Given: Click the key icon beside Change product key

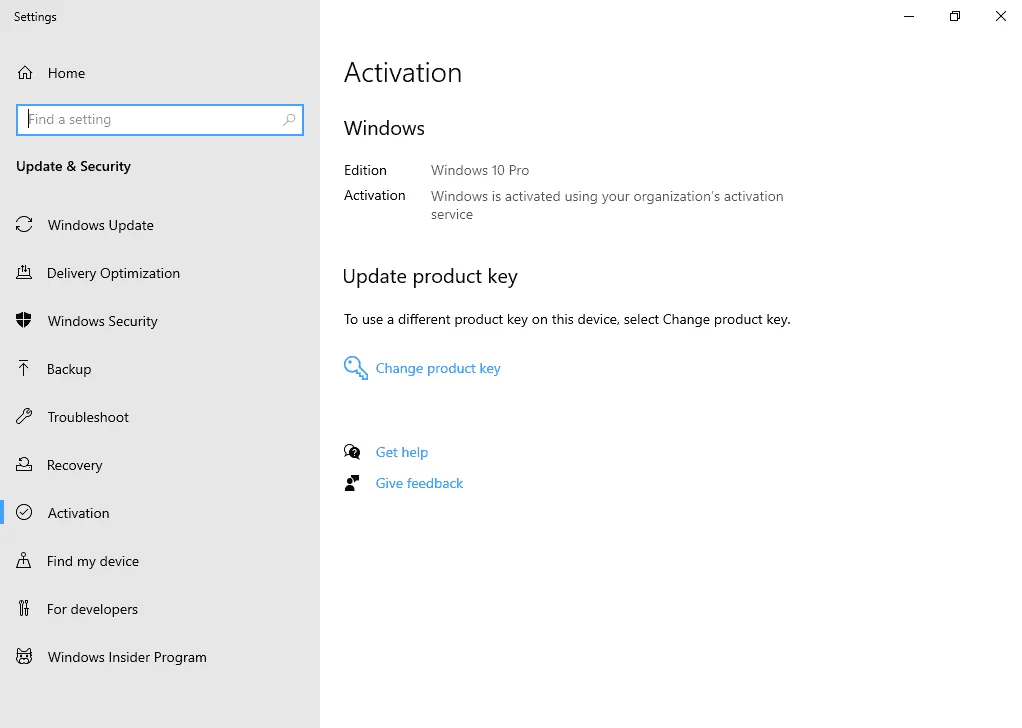Looking at the screenshot, I should [356, 368].
